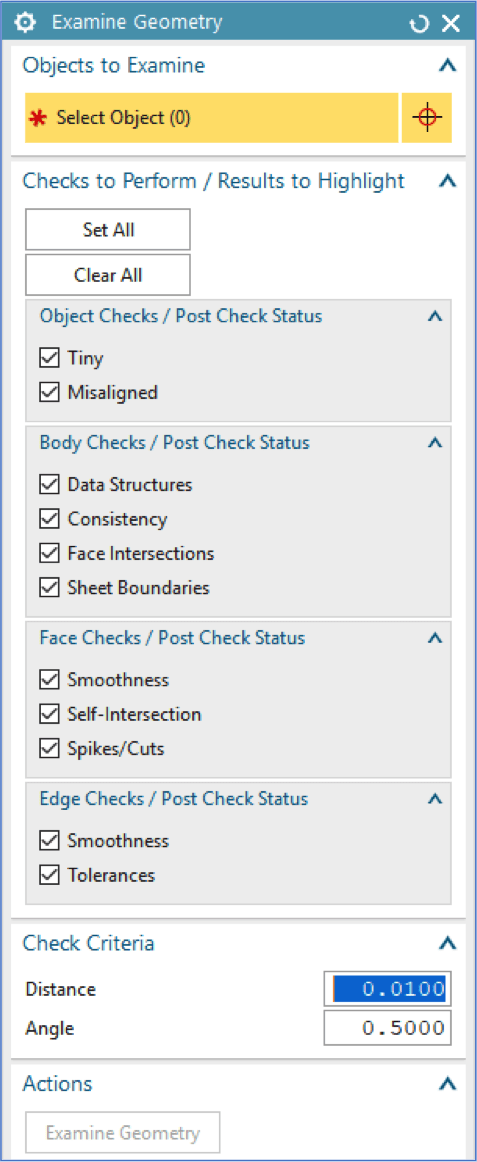Toggle the Misaligned checkbox
The height and width of the screenshot is (1162, 477).
50,393
